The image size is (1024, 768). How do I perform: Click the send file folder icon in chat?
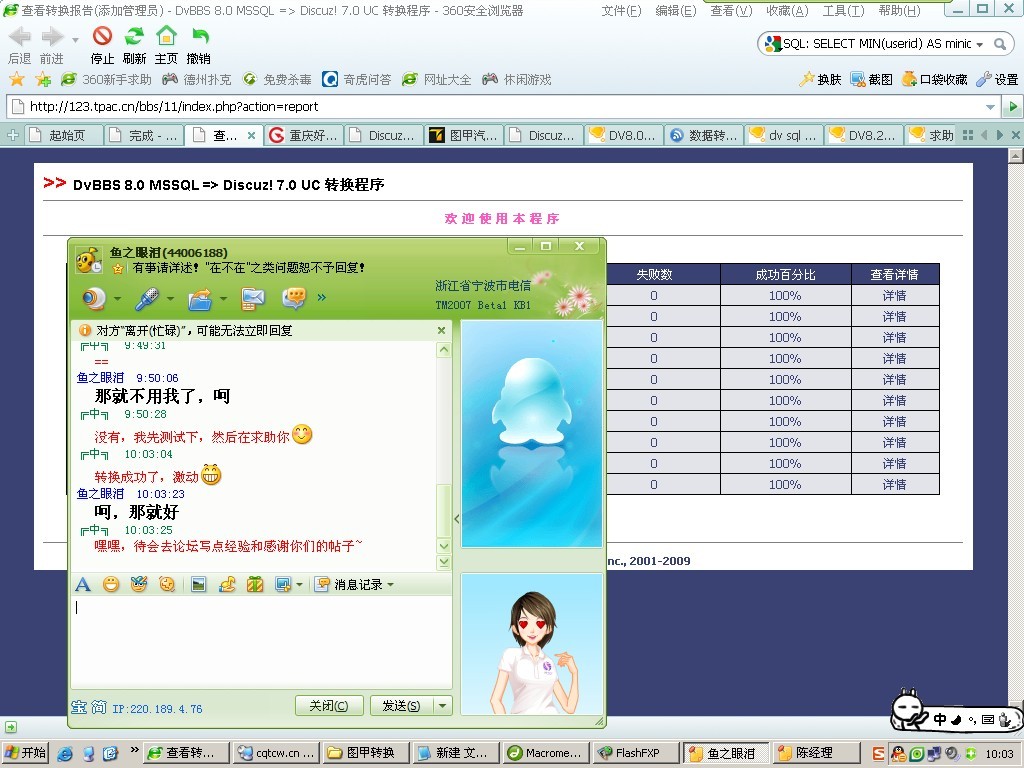pyautogui.click(x=200, y=298)
